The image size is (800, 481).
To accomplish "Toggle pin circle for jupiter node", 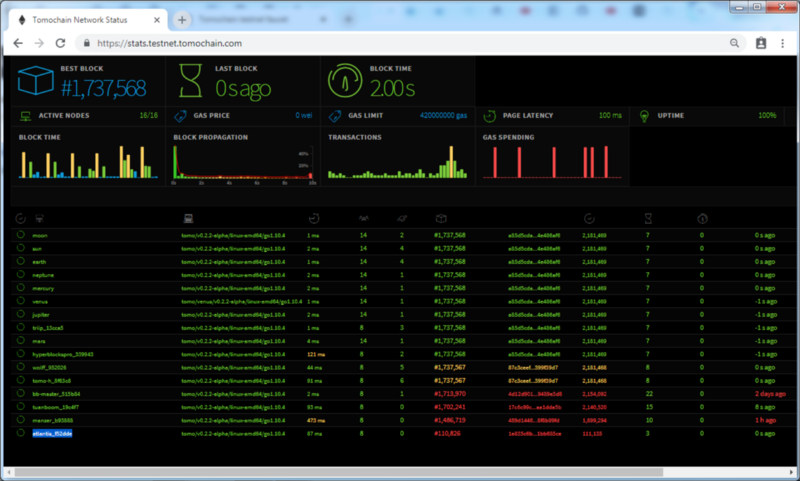I will (x=20, y=314).
